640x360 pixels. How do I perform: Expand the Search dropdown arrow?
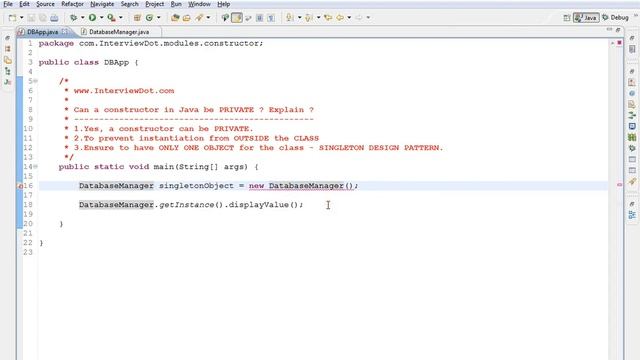pos(208,18)
